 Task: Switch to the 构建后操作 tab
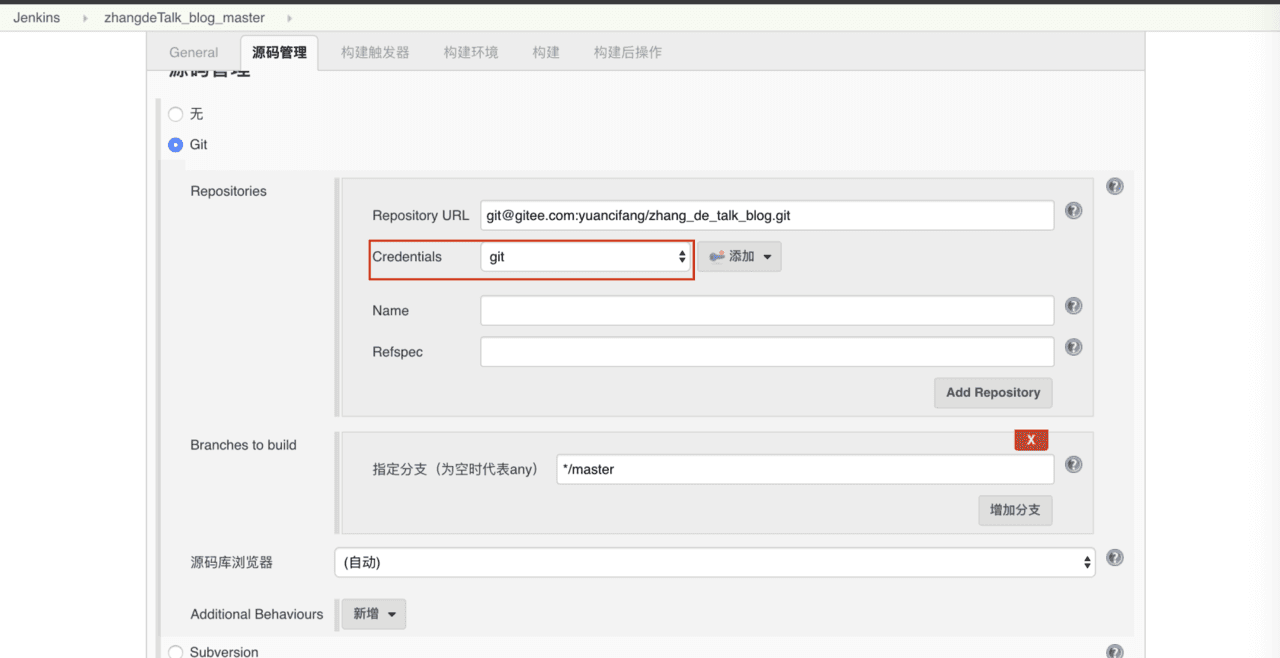pyautogui.click(x=628, y=53)
